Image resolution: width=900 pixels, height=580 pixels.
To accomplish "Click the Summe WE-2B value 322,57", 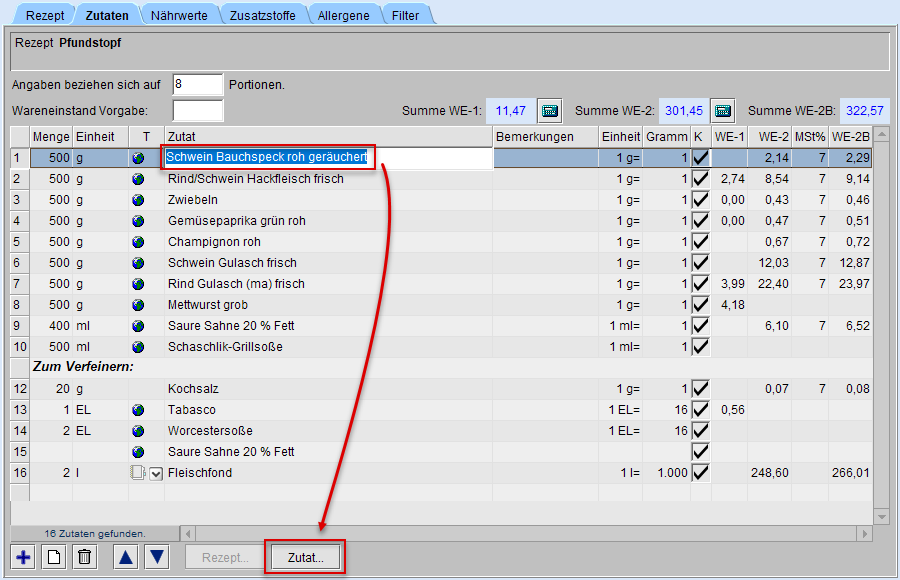I will pyautogui.click(x=864, y=111).
